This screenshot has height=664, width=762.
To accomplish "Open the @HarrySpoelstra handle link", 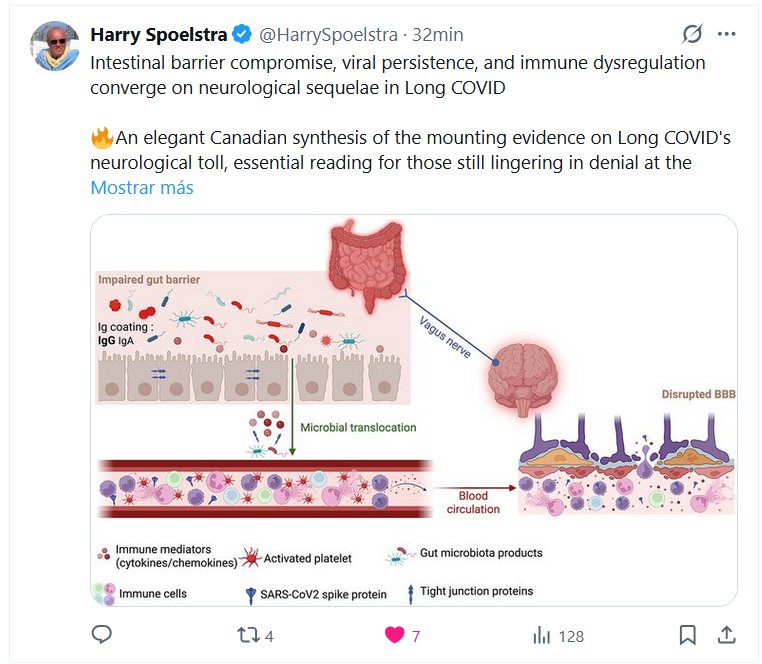I will (x=329, y=35).
